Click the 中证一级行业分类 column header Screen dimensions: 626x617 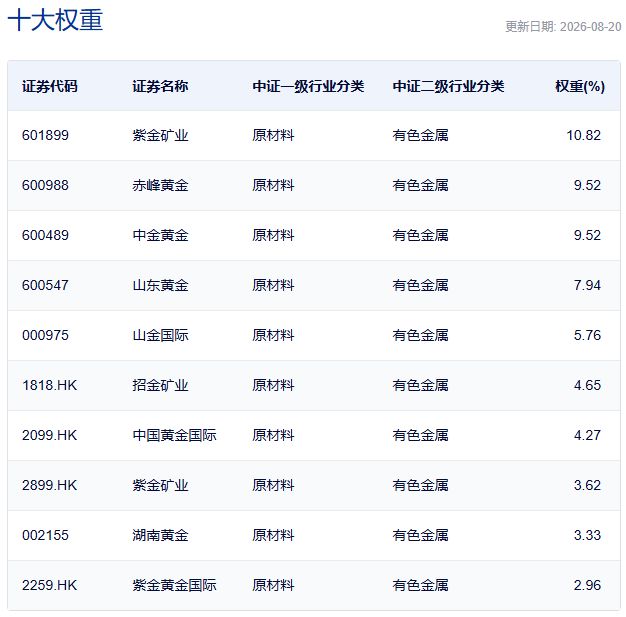coord(308,86)
